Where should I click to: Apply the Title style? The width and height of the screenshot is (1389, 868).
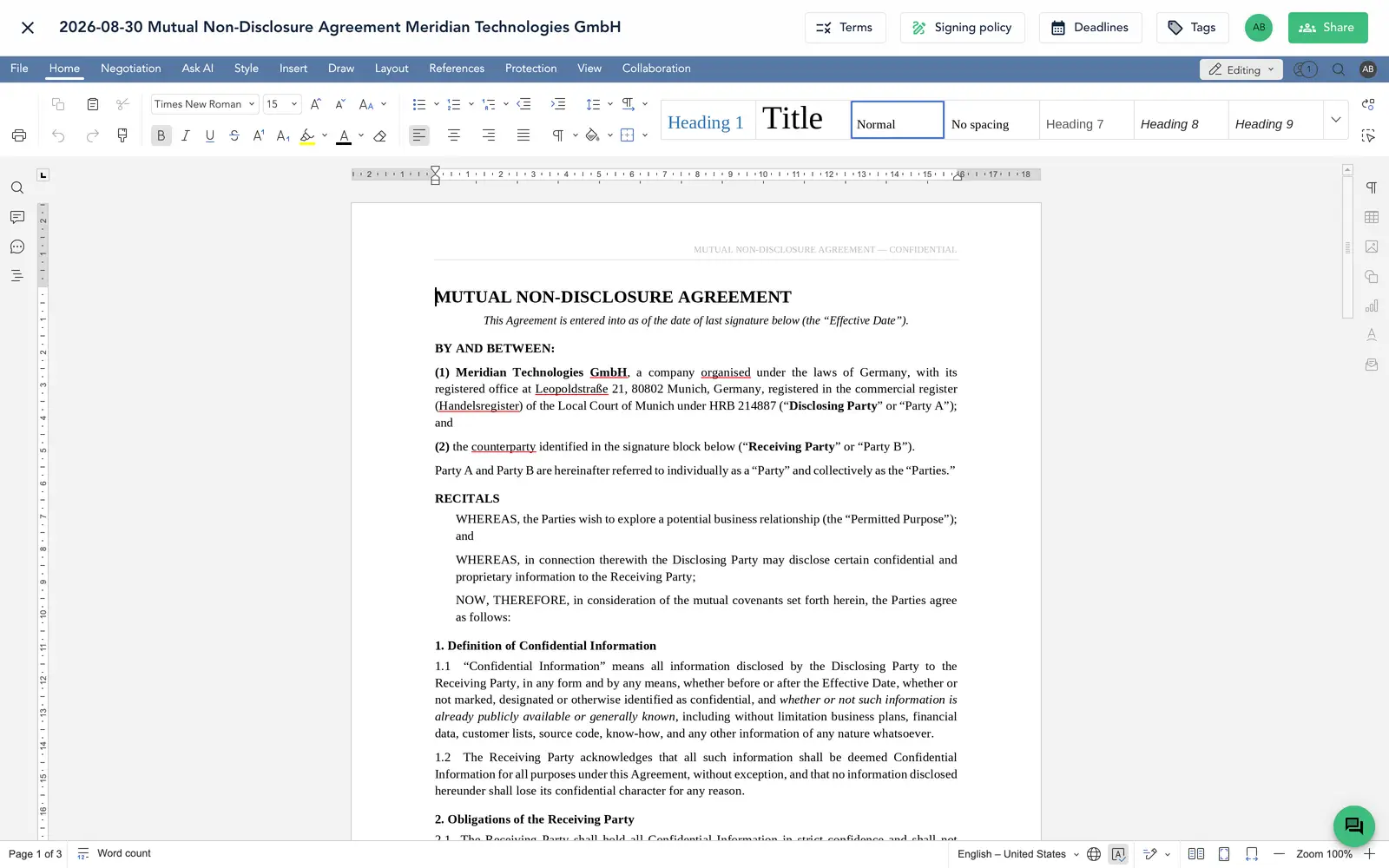click(802, 120)
